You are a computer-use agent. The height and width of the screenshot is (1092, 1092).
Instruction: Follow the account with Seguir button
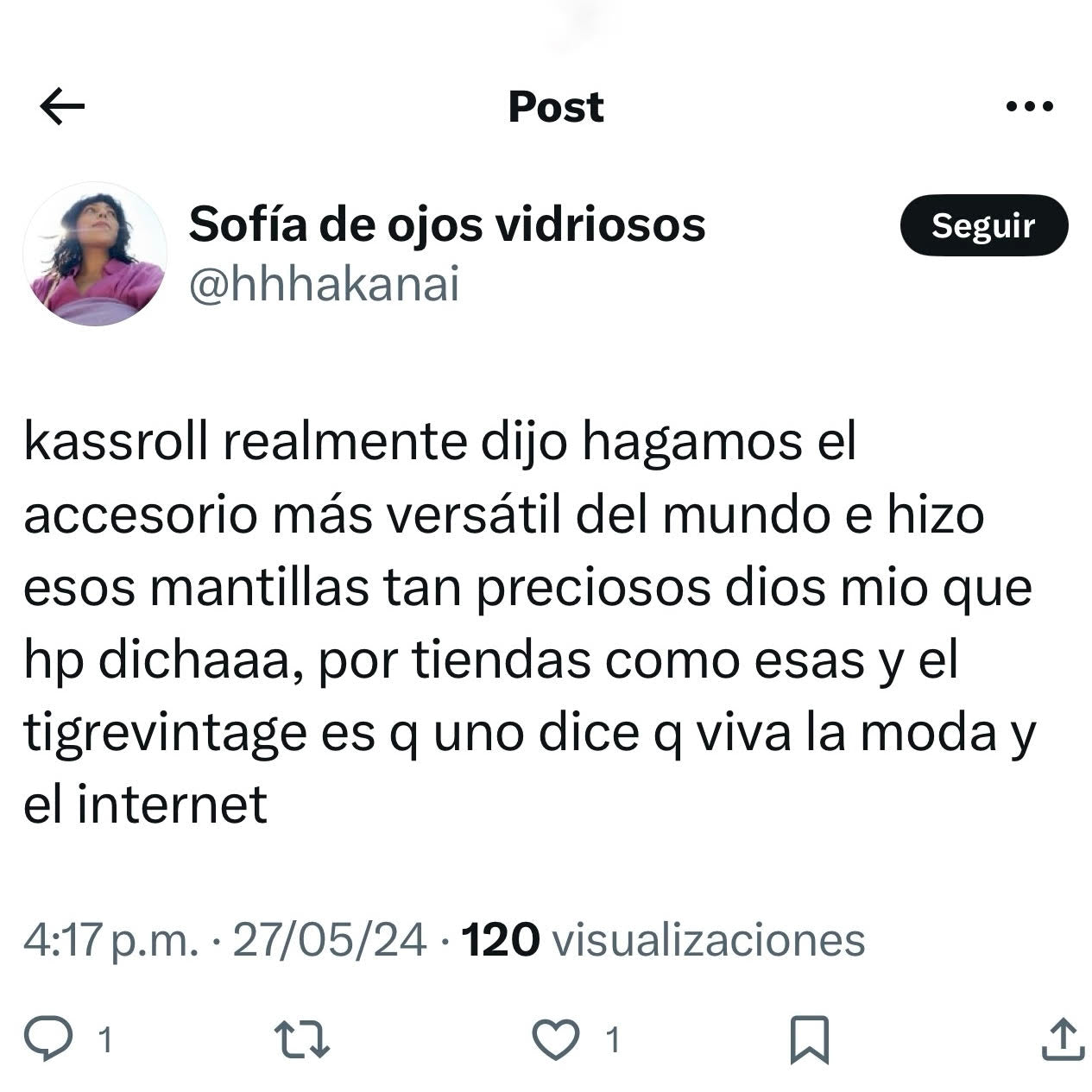point(984,226)
